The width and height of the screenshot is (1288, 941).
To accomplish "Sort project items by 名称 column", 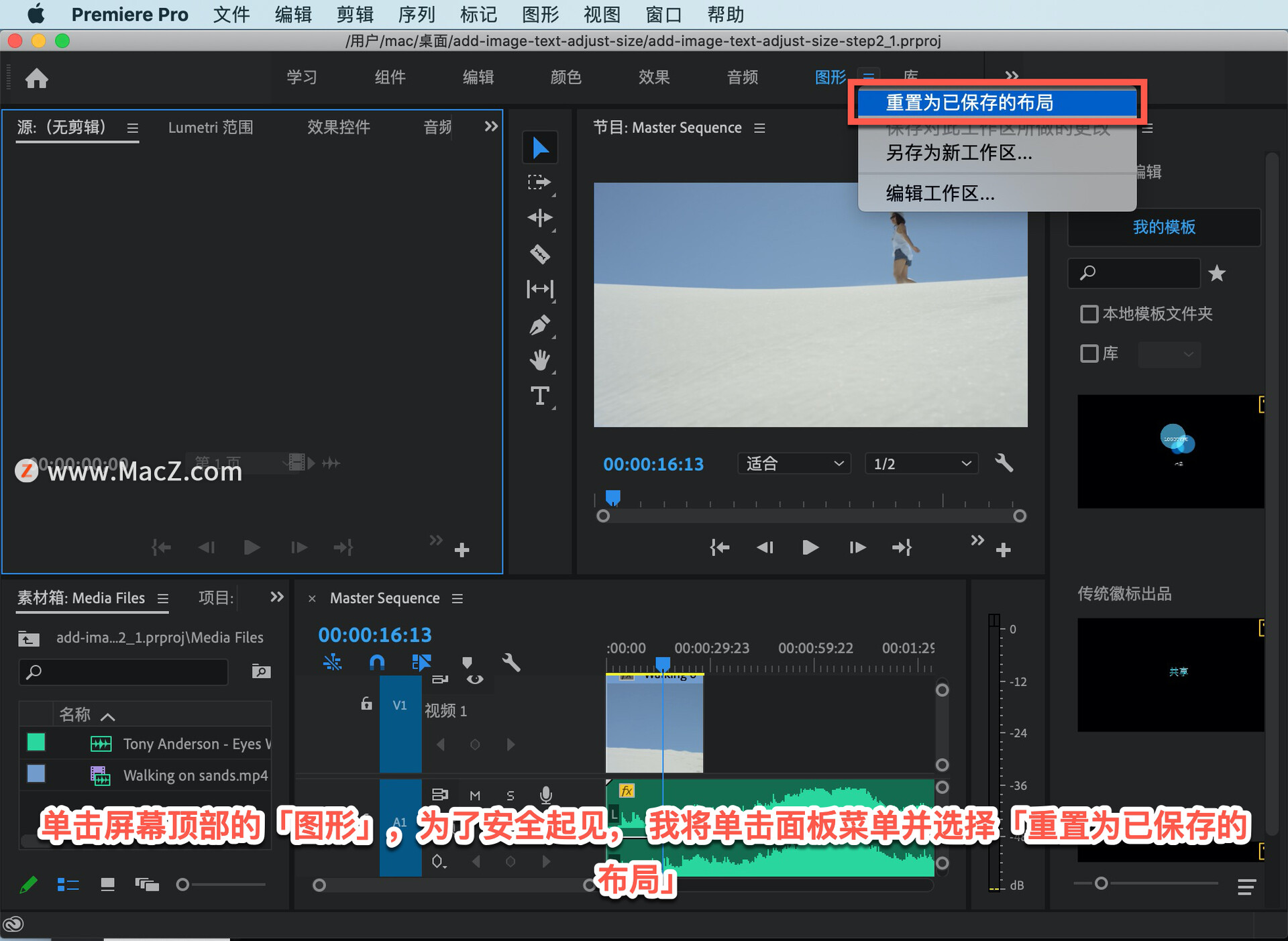I will [74, 714].
